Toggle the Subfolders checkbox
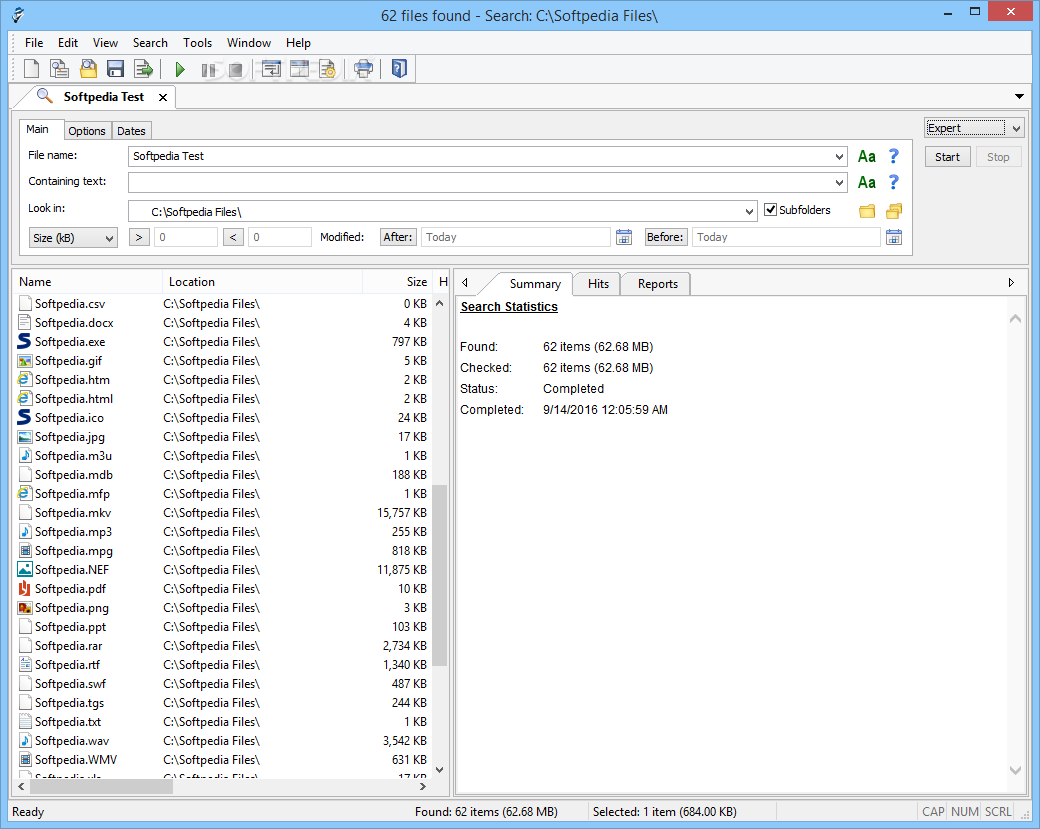The height and width of the screenshot is (829, 1040). pos(771,210)
